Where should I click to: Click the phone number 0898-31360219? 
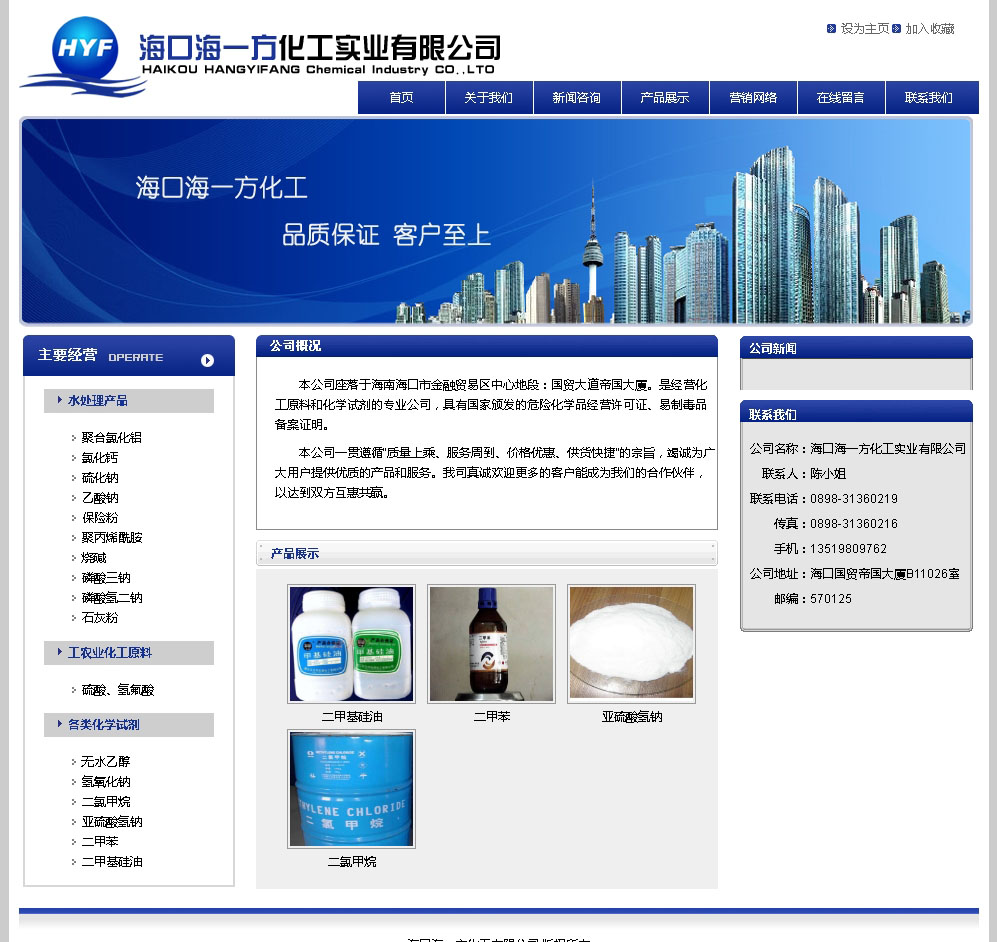[x=854, y=499]
